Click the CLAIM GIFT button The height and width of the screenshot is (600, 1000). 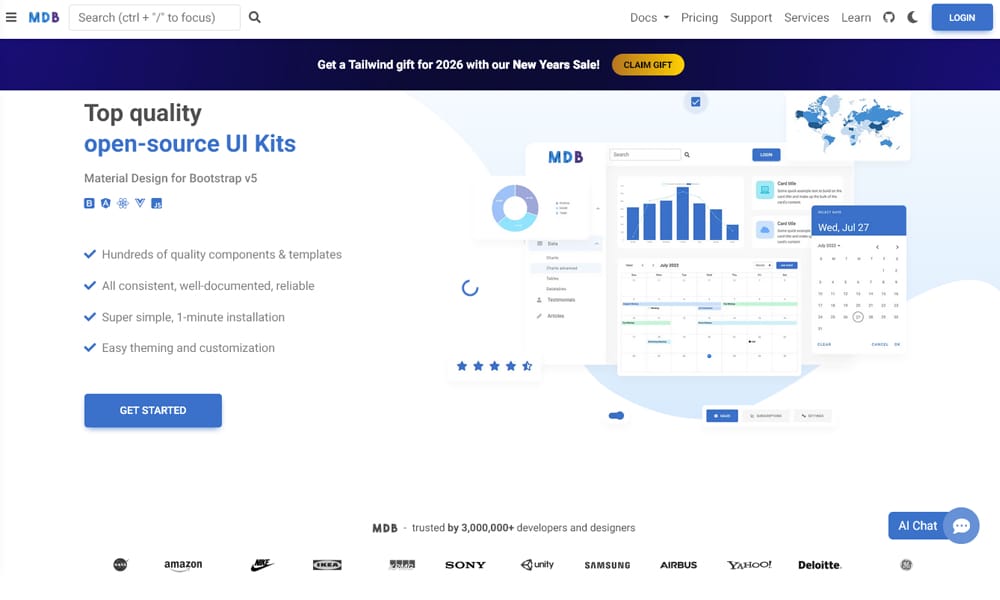coord(647,64)
